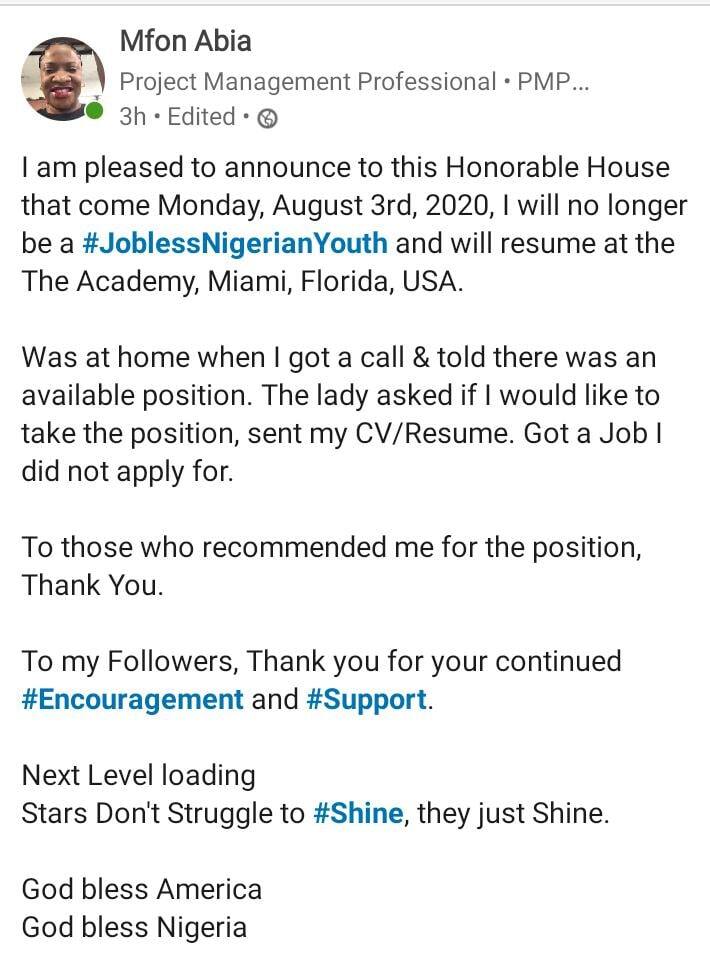Click the globe public visibility icon
710x953 pixels.
pyautogui.click(x=267, y=118)
